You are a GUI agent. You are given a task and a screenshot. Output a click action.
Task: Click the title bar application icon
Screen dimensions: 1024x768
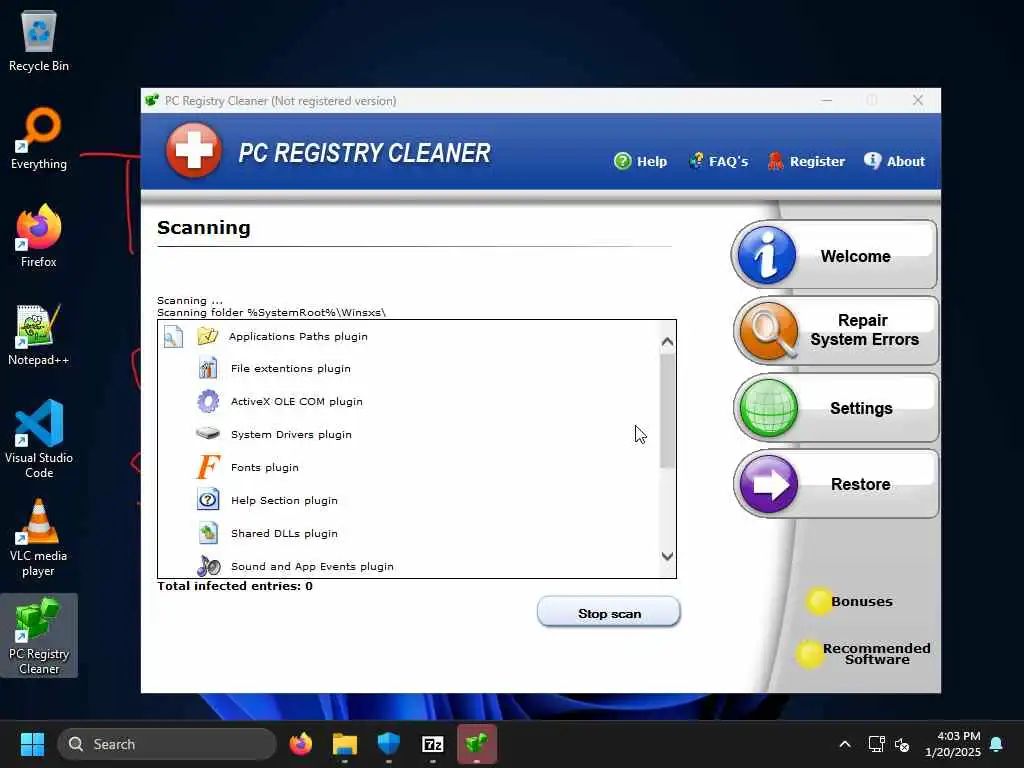point(152,101)
